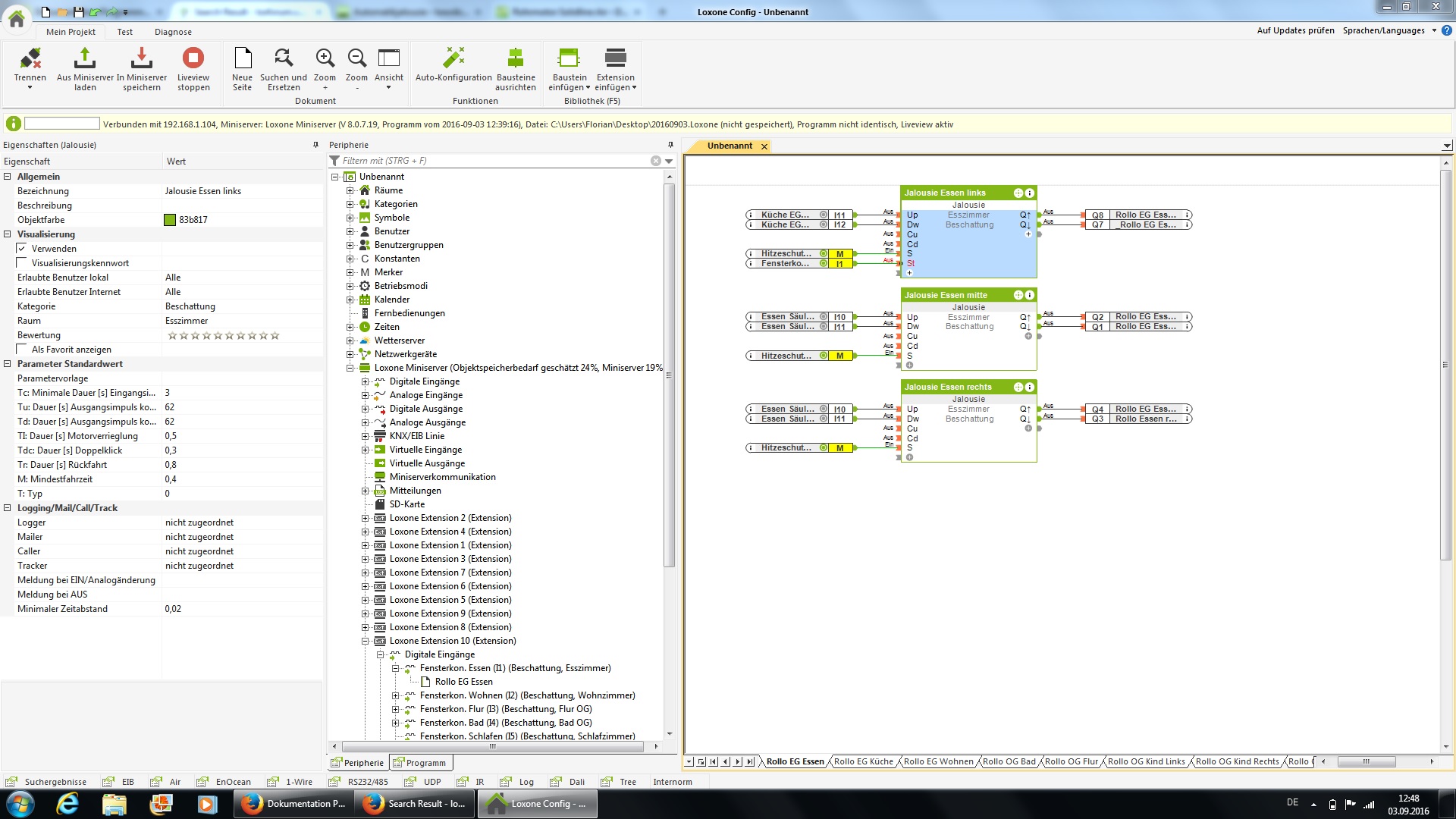Open the Diagnose menu tab
Screen dimensions: 1456x819
(173, 32)
